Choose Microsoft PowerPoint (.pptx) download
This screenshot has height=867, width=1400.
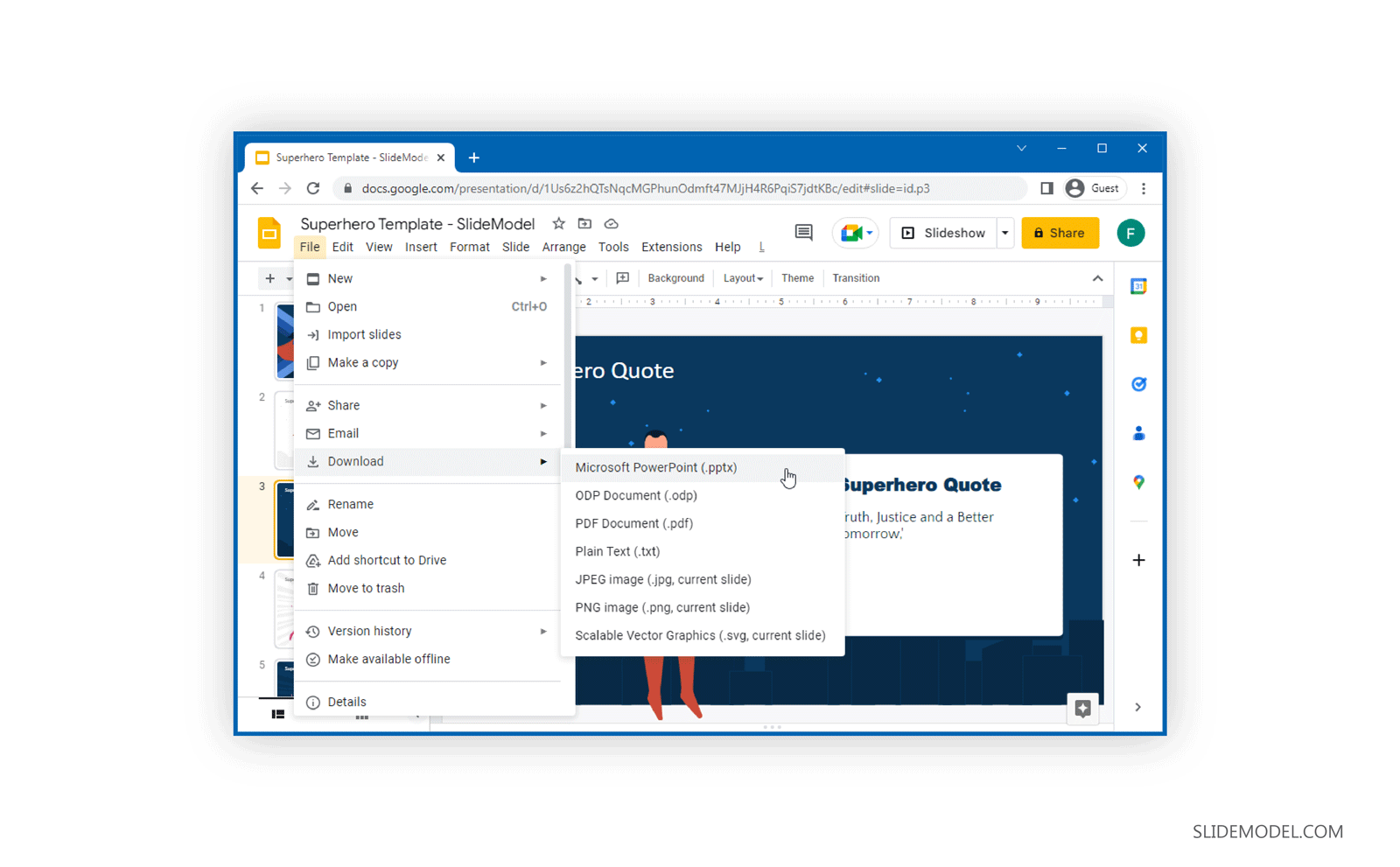point(703,467)
